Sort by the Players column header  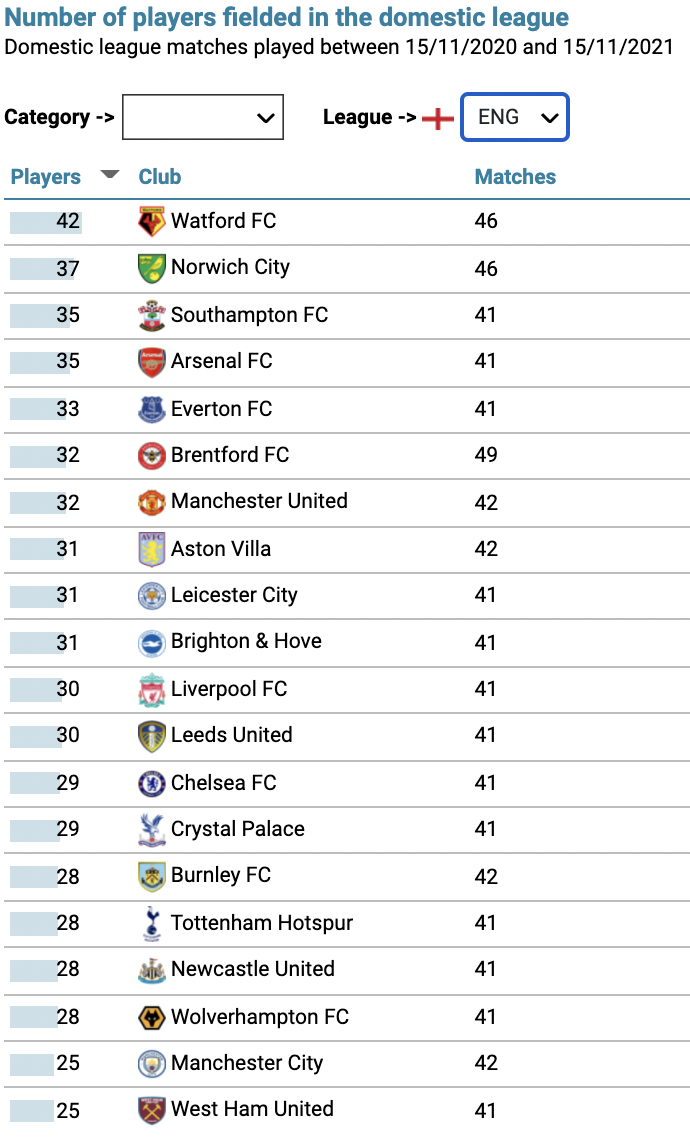point(45,177)
